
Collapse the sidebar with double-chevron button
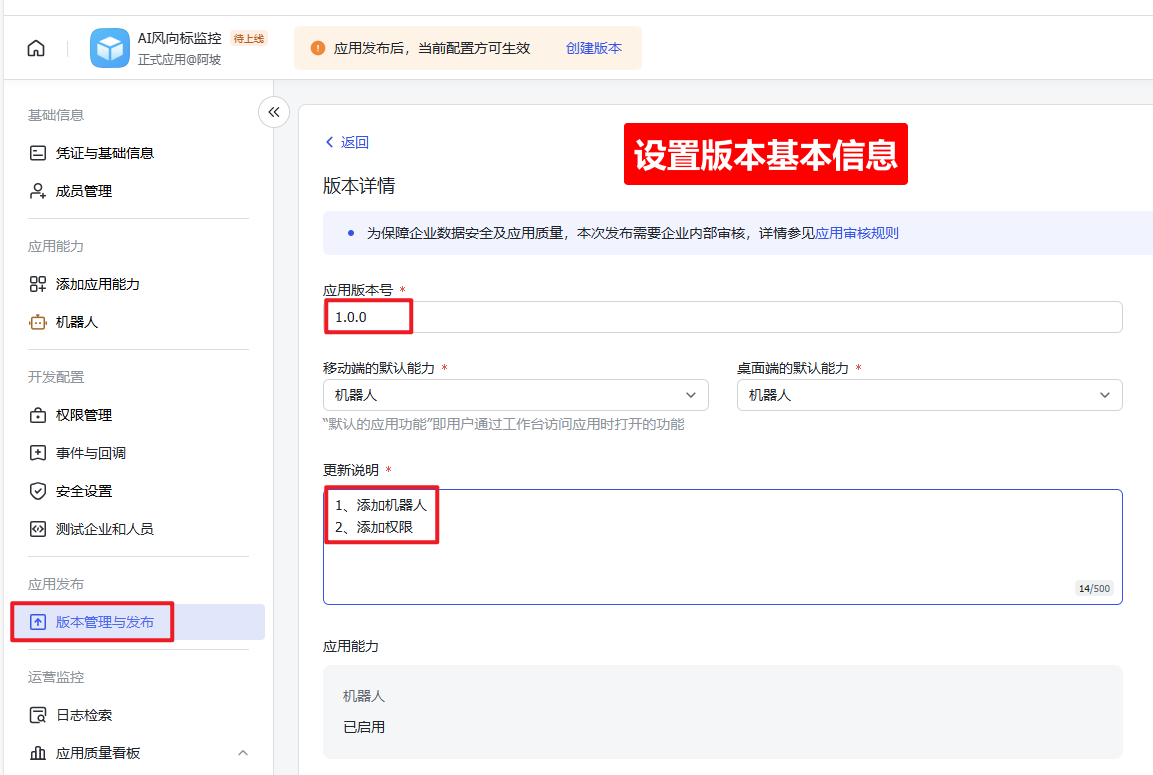pyautogui.click(x=274, y=112)
